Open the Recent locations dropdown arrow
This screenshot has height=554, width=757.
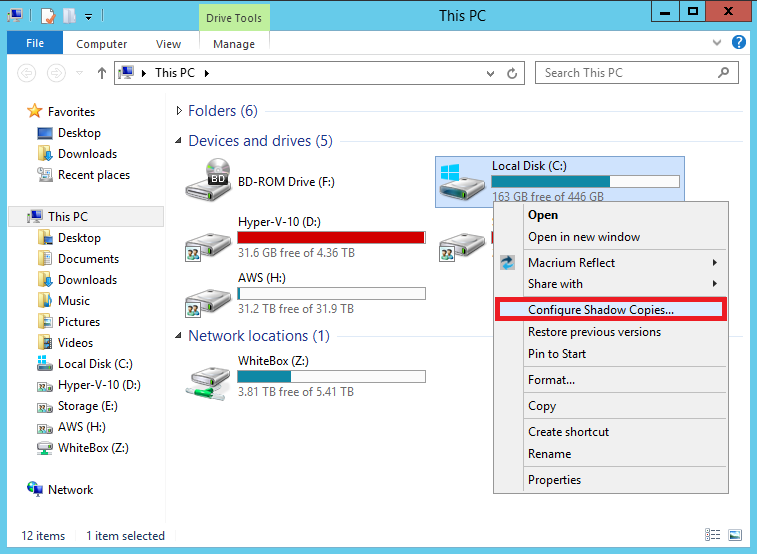(x=80, y=73)
